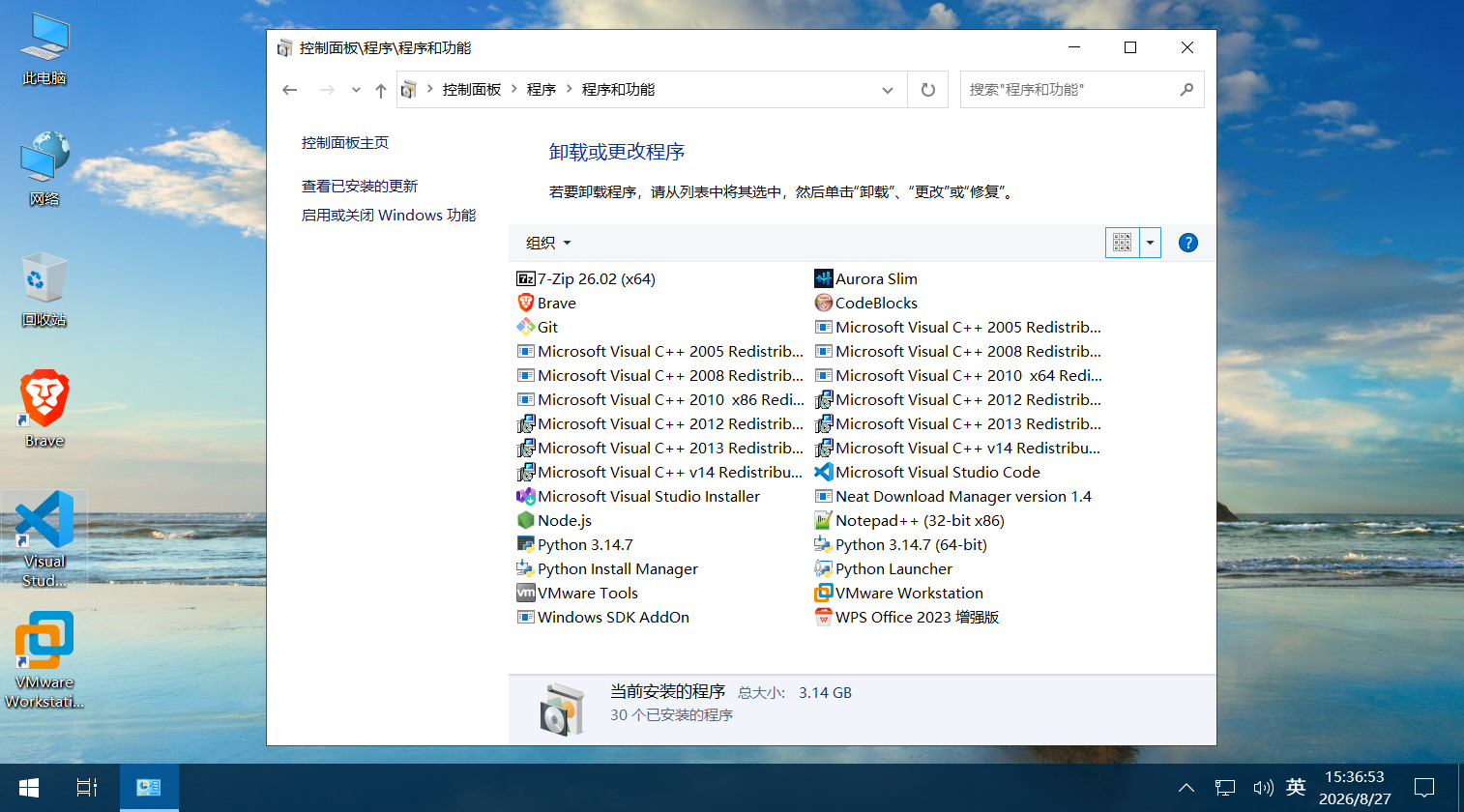Open the 组织 dropdown menu
1464x812 pixels.
(548, 243)
